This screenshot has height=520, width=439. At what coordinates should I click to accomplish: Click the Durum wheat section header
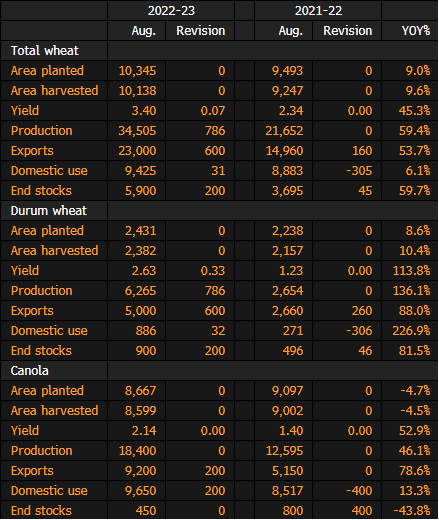(x=49, y=211)
